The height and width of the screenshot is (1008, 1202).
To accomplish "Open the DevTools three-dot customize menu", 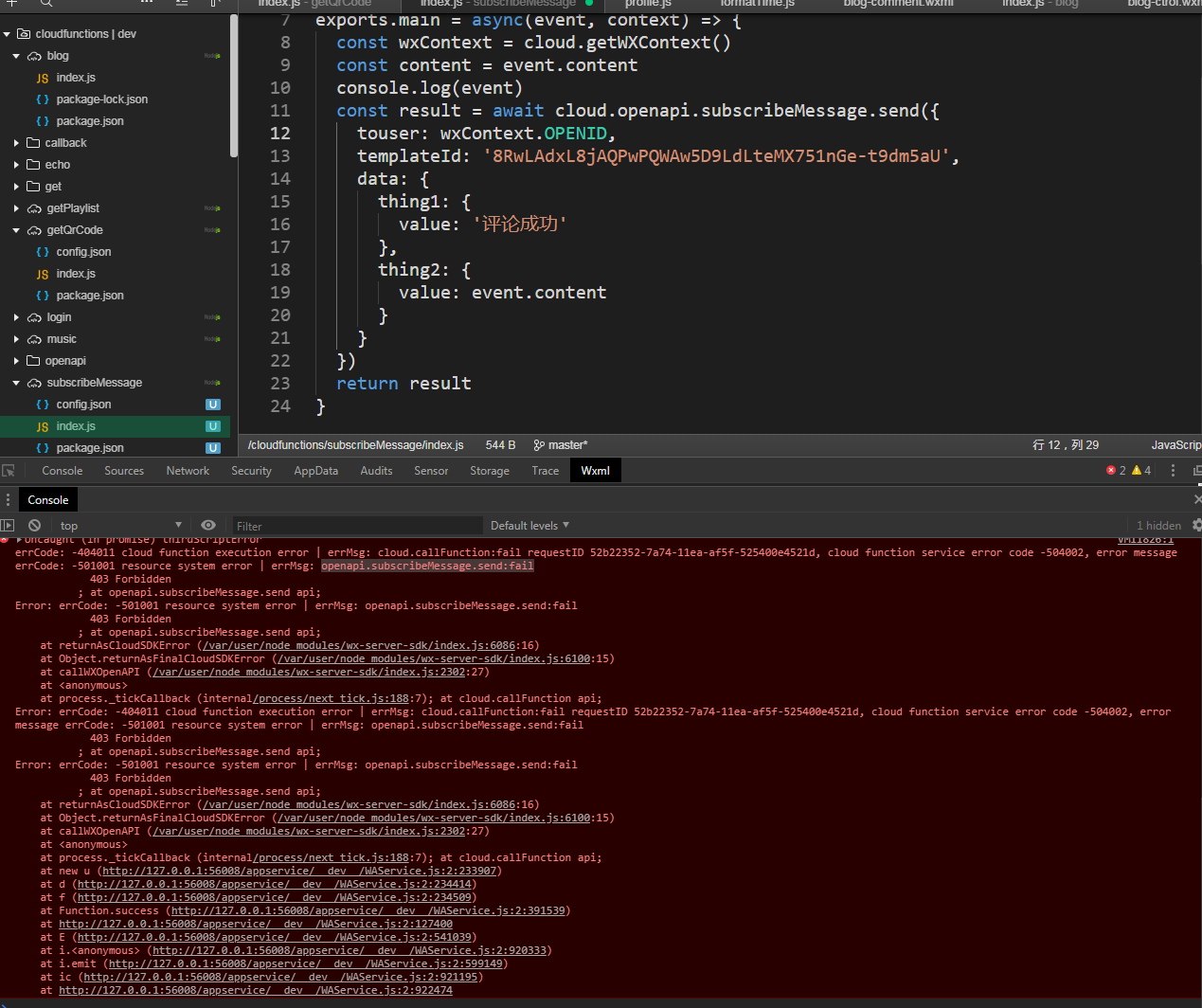I will (x=1173, y=470).
